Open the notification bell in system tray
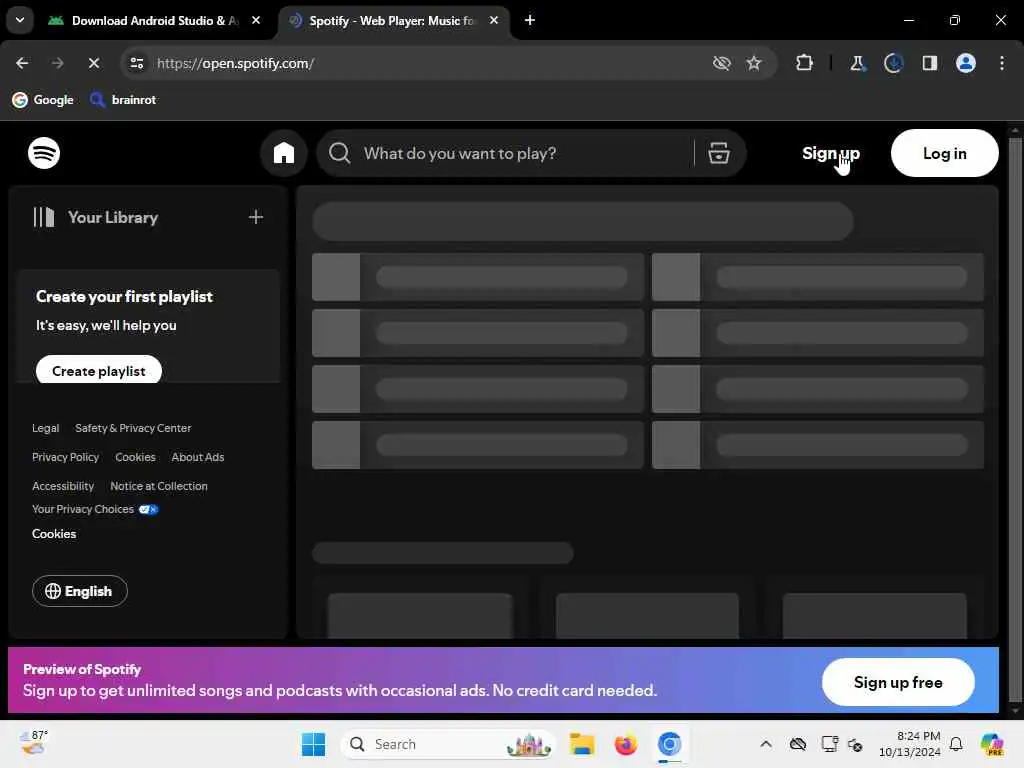 pyautogui.click(x=955, y=744)
